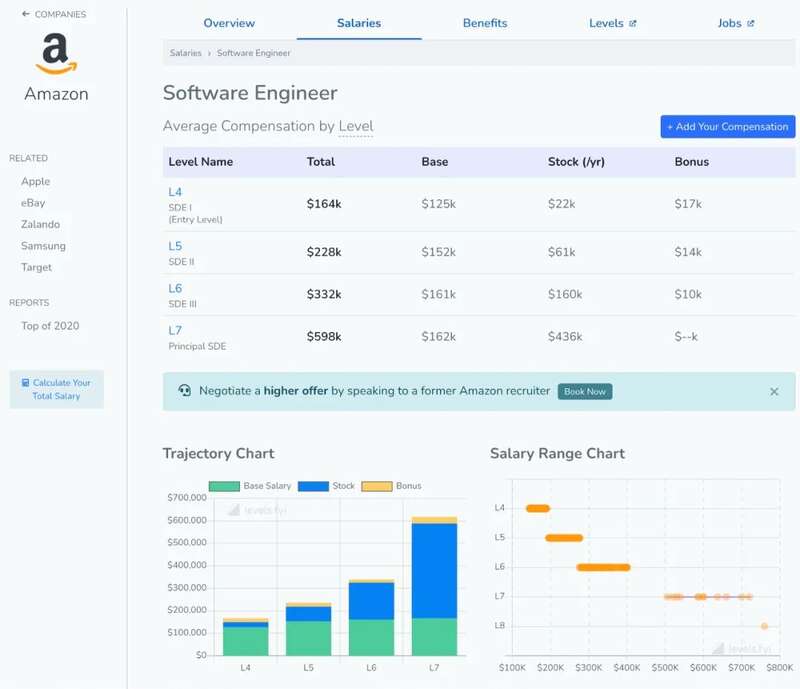800x689 pixels.
Task: Click the external link icon beside Levels
Action: pyautogui.click(x=632, y=23)
